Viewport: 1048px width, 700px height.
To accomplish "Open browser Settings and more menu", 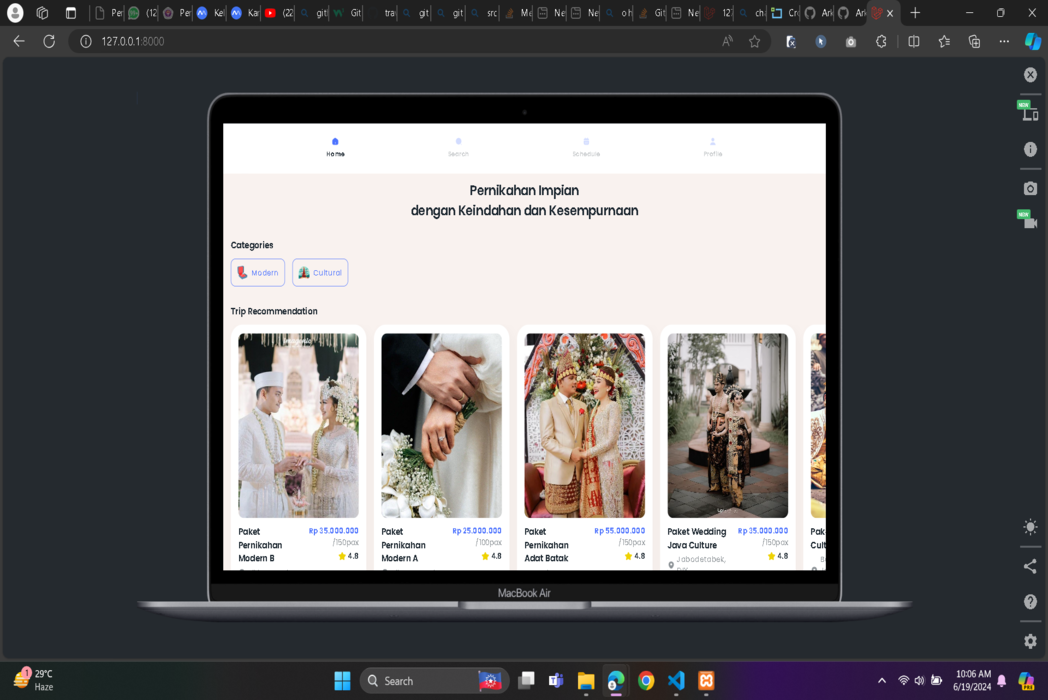I will pos(1004,41).
